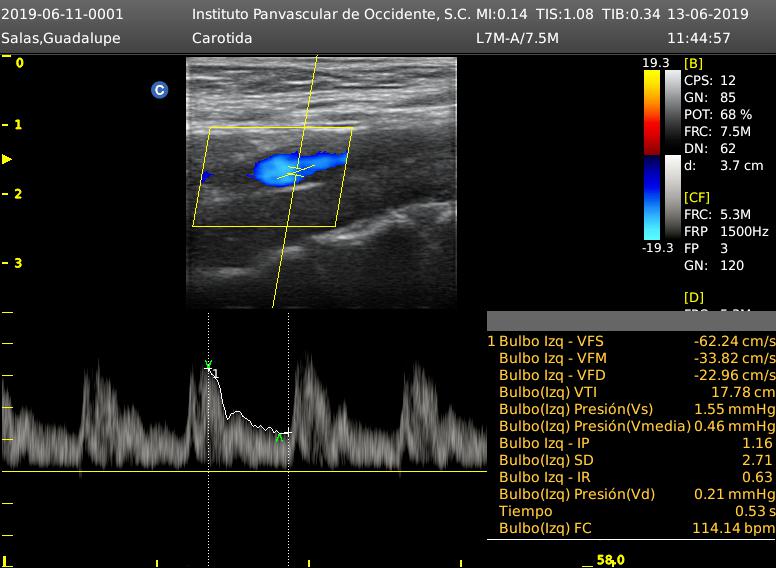The height and width of the screenshot is (568, 776).
Task: Click the blue C orientation marker icon
Action: coord(159,90)
